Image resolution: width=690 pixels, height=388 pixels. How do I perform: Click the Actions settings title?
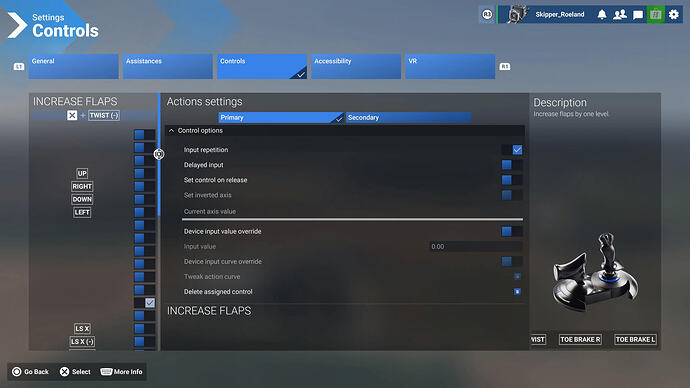click(204, 102)
